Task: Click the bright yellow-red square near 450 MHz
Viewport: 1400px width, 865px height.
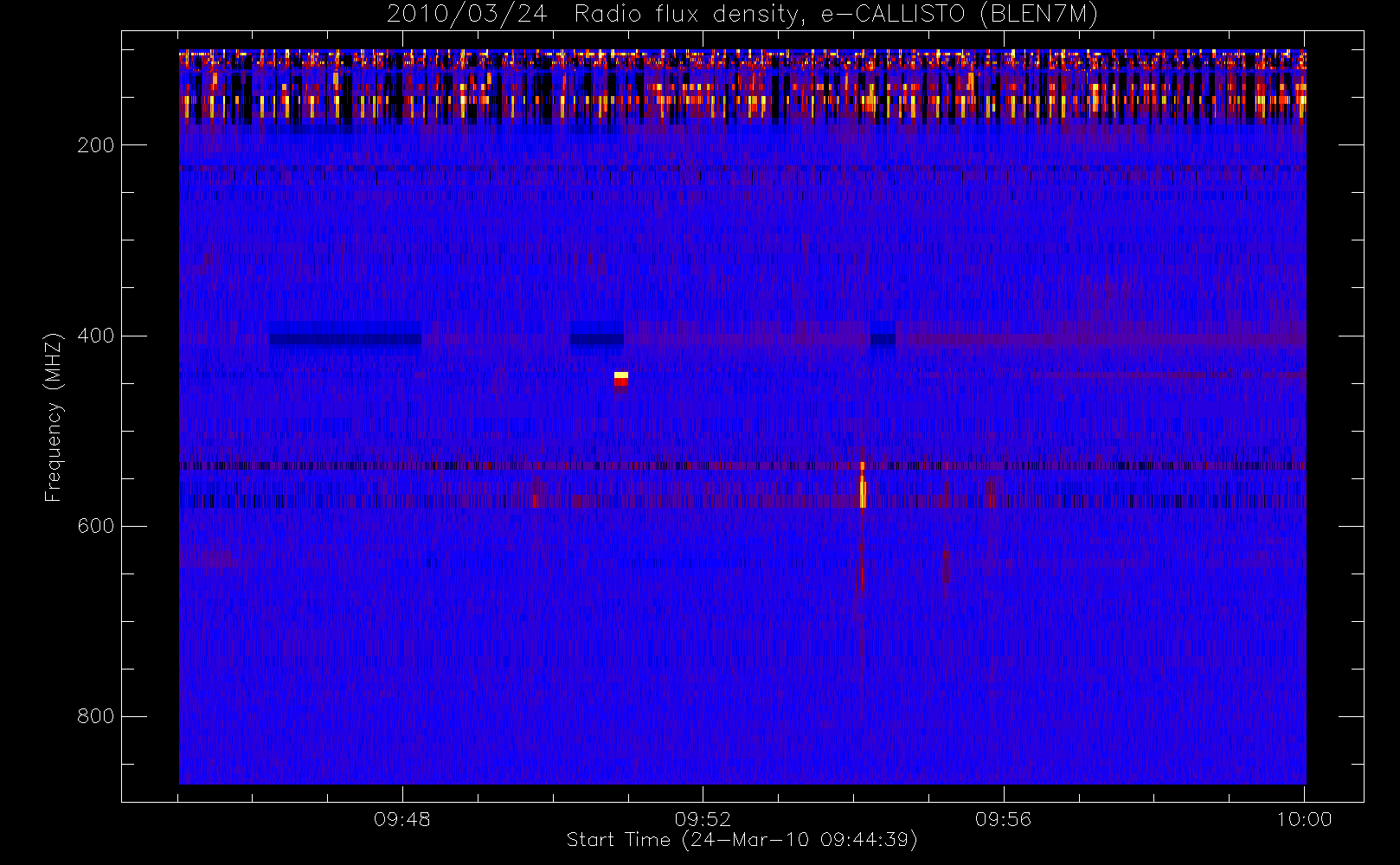Action: pos(621,379)
